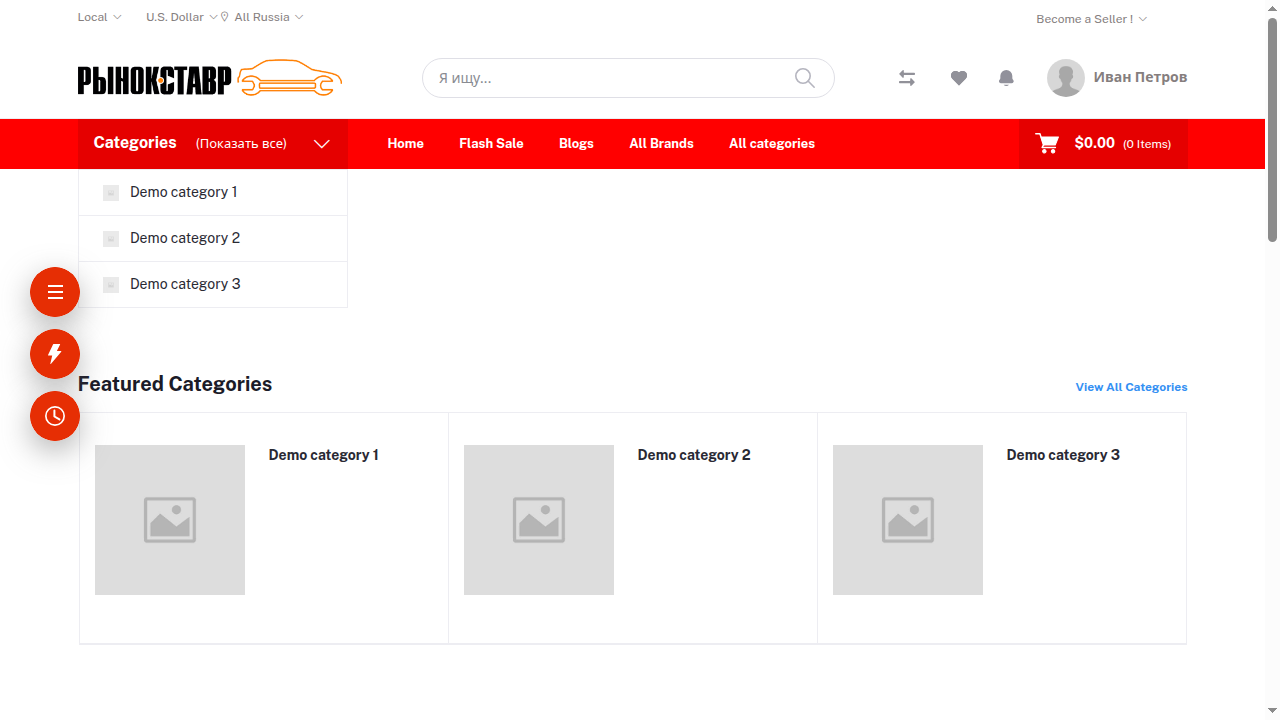
Task: Click the red clock floating button
Action: click(x=55, y=416)
